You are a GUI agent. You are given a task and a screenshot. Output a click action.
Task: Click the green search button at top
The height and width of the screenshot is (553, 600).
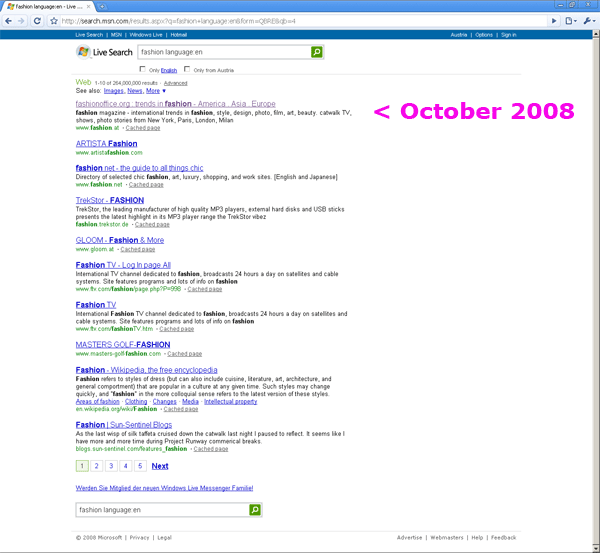pyautogui.click(x=317, y=52)
